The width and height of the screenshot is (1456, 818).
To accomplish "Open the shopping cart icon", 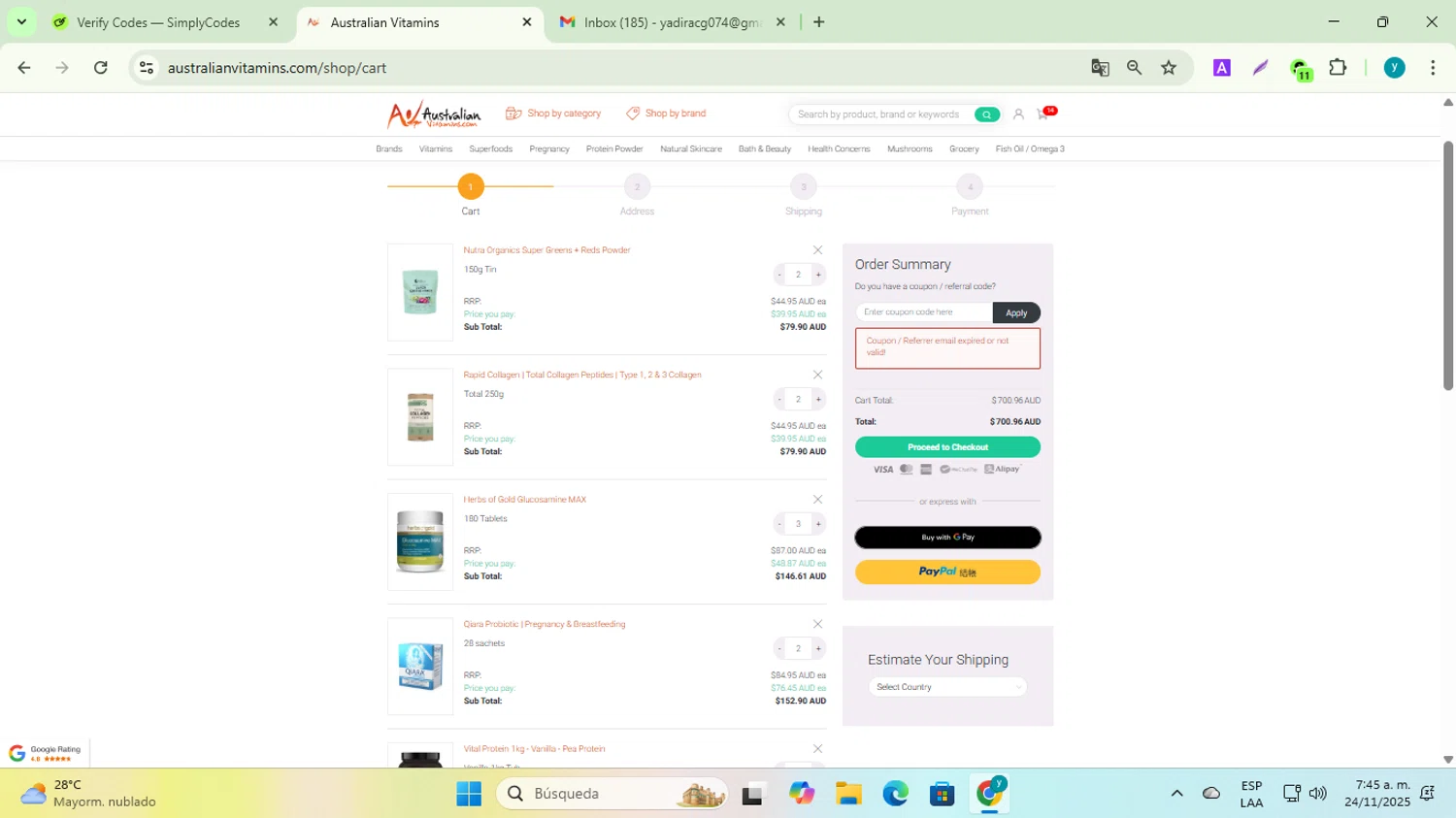I will click(1044, 114).
